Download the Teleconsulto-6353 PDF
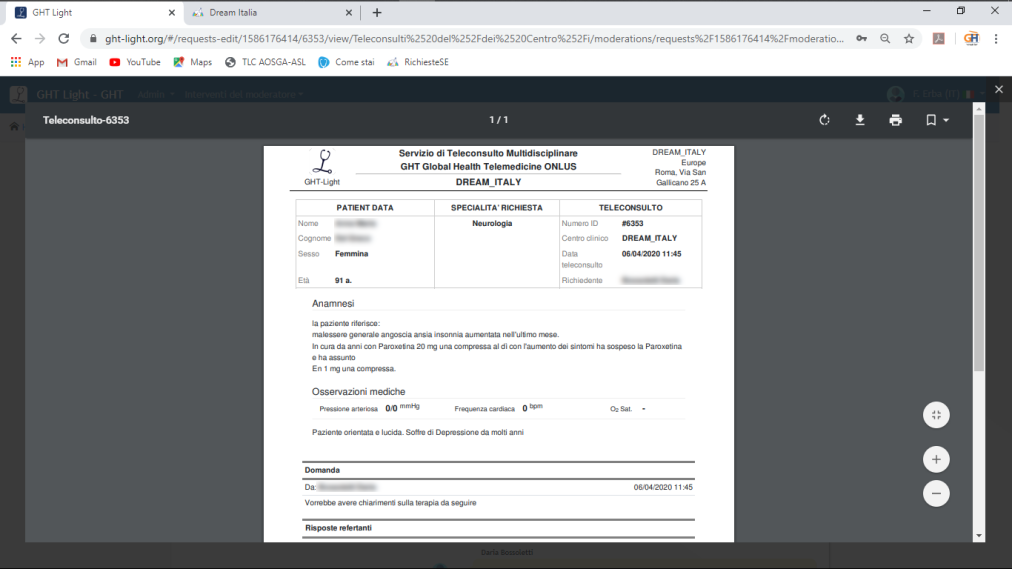 [x=859, y=120]
